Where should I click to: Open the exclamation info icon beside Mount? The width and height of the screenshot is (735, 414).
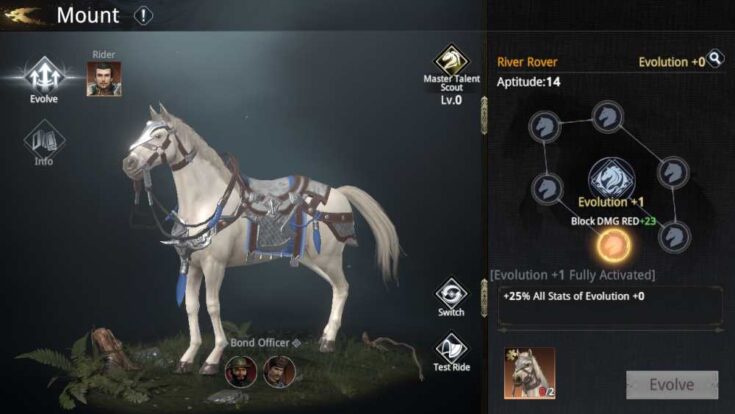(x=143, y=15)
